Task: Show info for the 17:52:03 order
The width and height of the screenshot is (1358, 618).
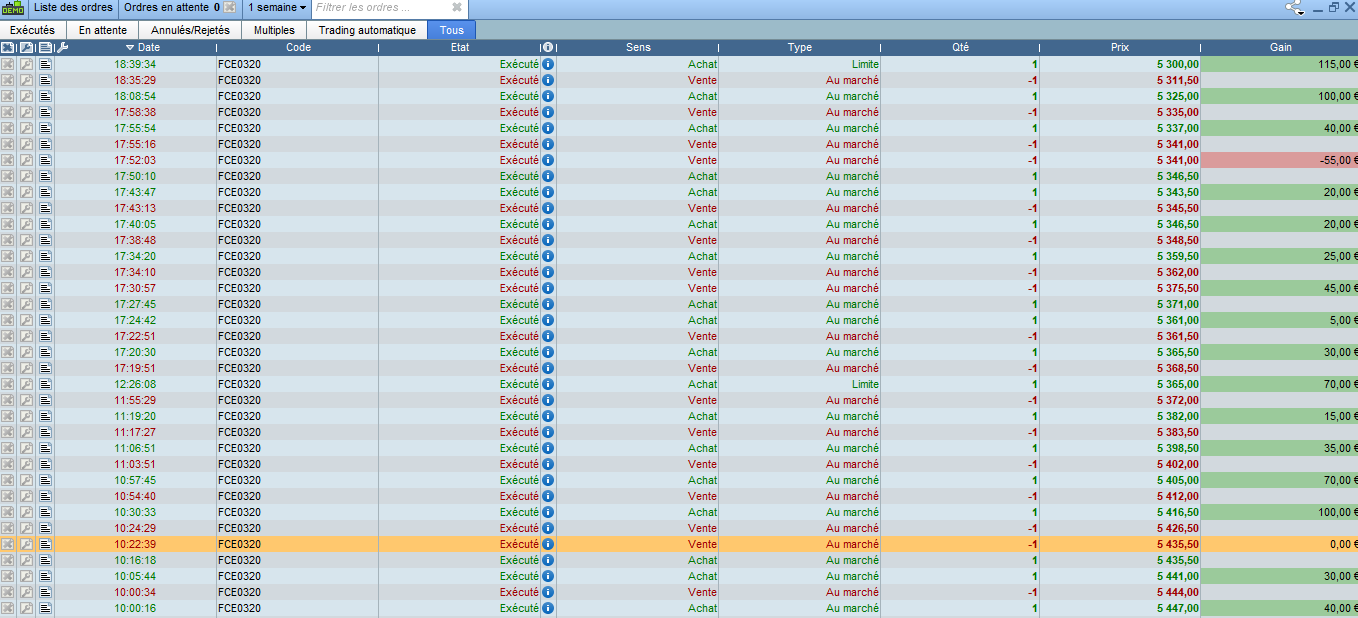Action: pos(548,160)
